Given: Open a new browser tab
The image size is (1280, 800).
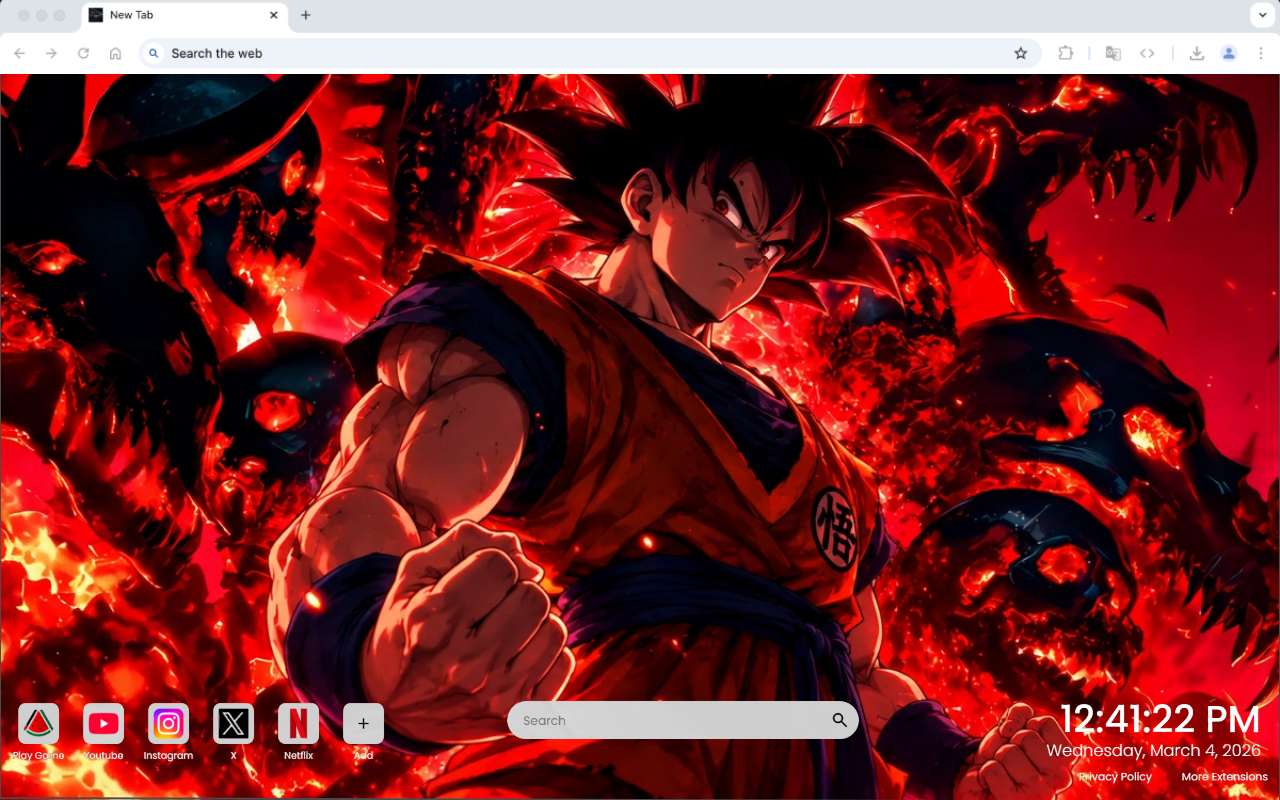Looking at the screenshot, I should click(306, 15).
